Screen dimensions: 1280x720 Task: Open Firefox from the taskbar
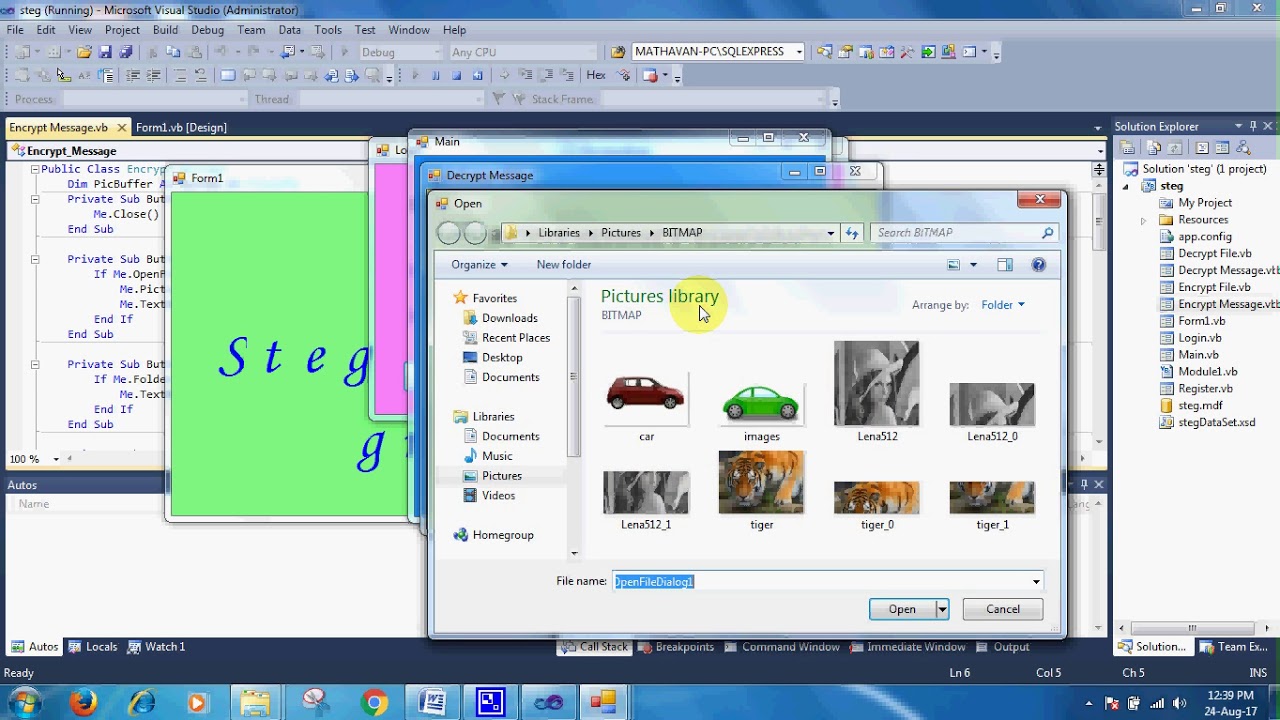click(x=84, y=702)
